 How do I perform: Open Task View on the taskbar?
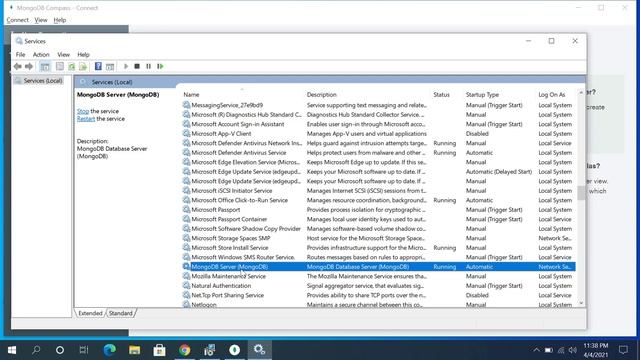(84, 350)
